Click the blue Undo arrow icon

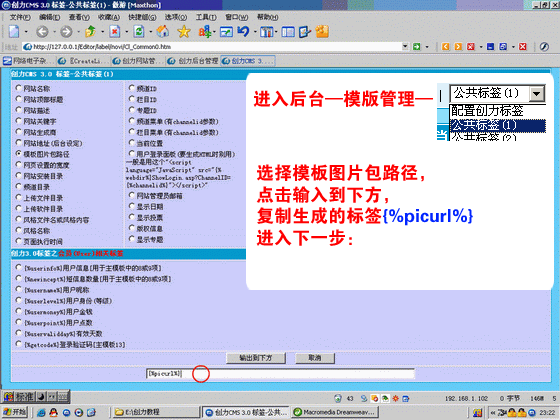click(x=244, y=32)
